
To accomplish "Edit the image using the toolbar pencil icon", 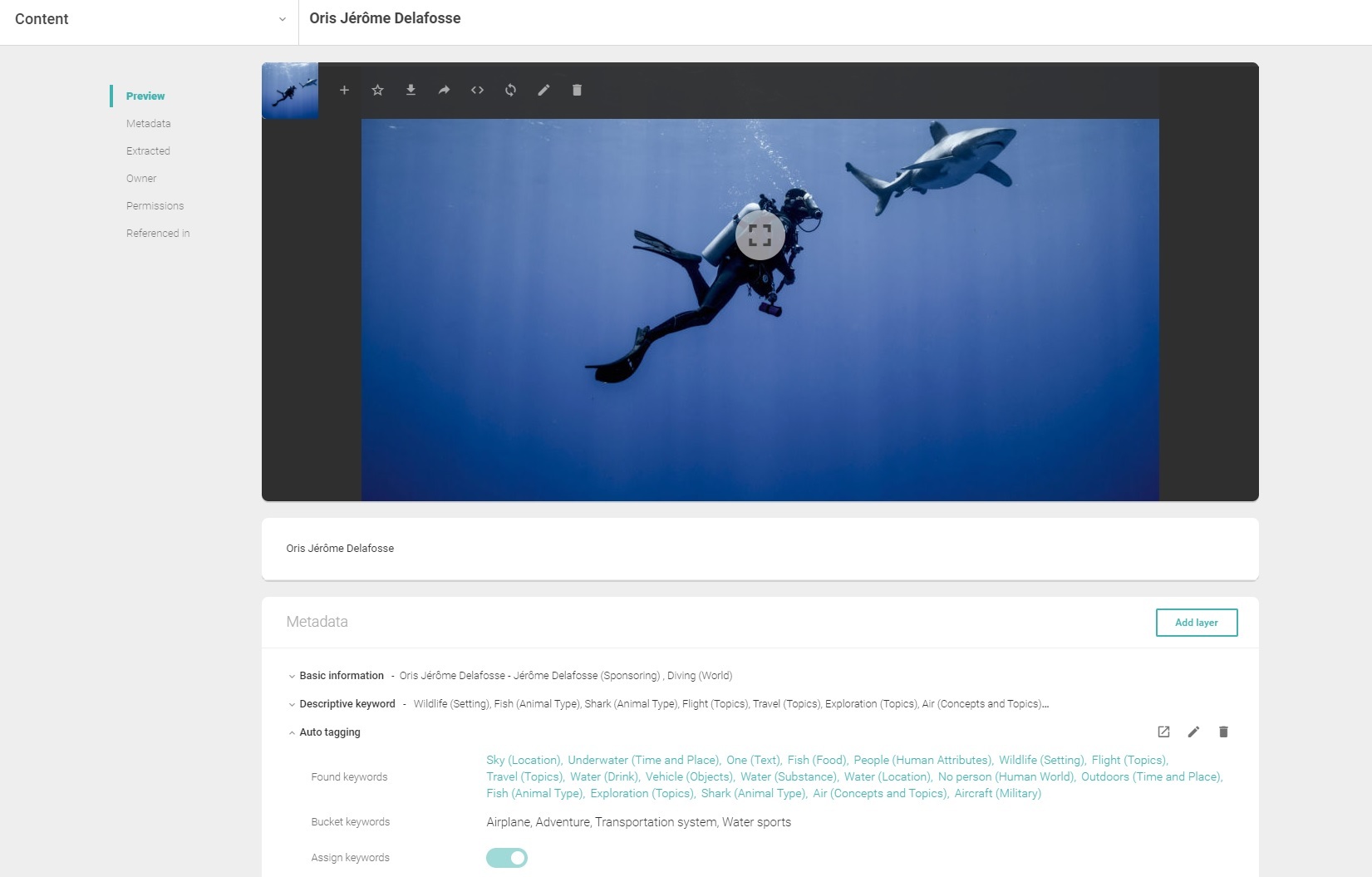I will [x=543, y=90].
